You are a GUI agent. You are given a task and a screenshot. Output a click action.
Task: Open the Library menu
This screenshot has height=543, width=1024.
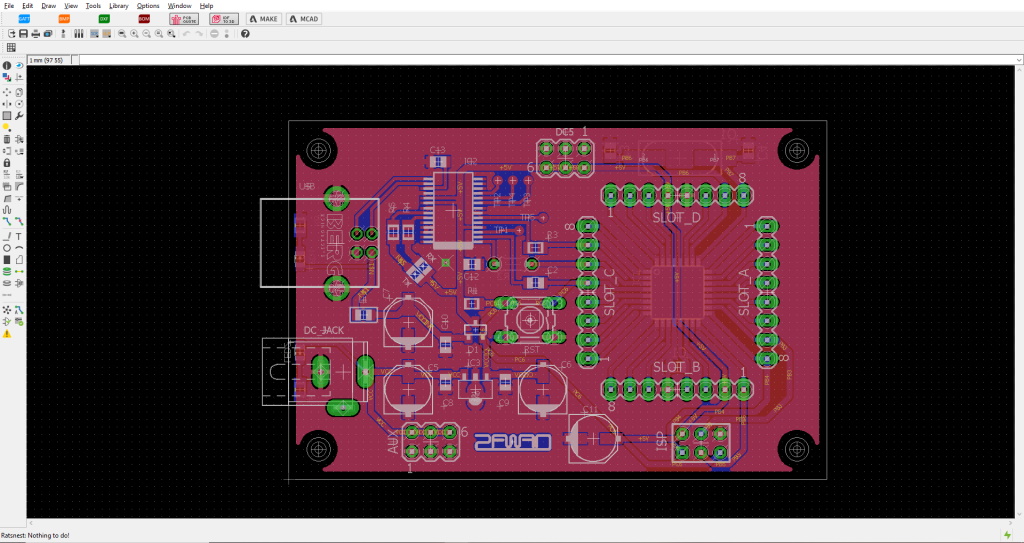[x=118, y=6]
